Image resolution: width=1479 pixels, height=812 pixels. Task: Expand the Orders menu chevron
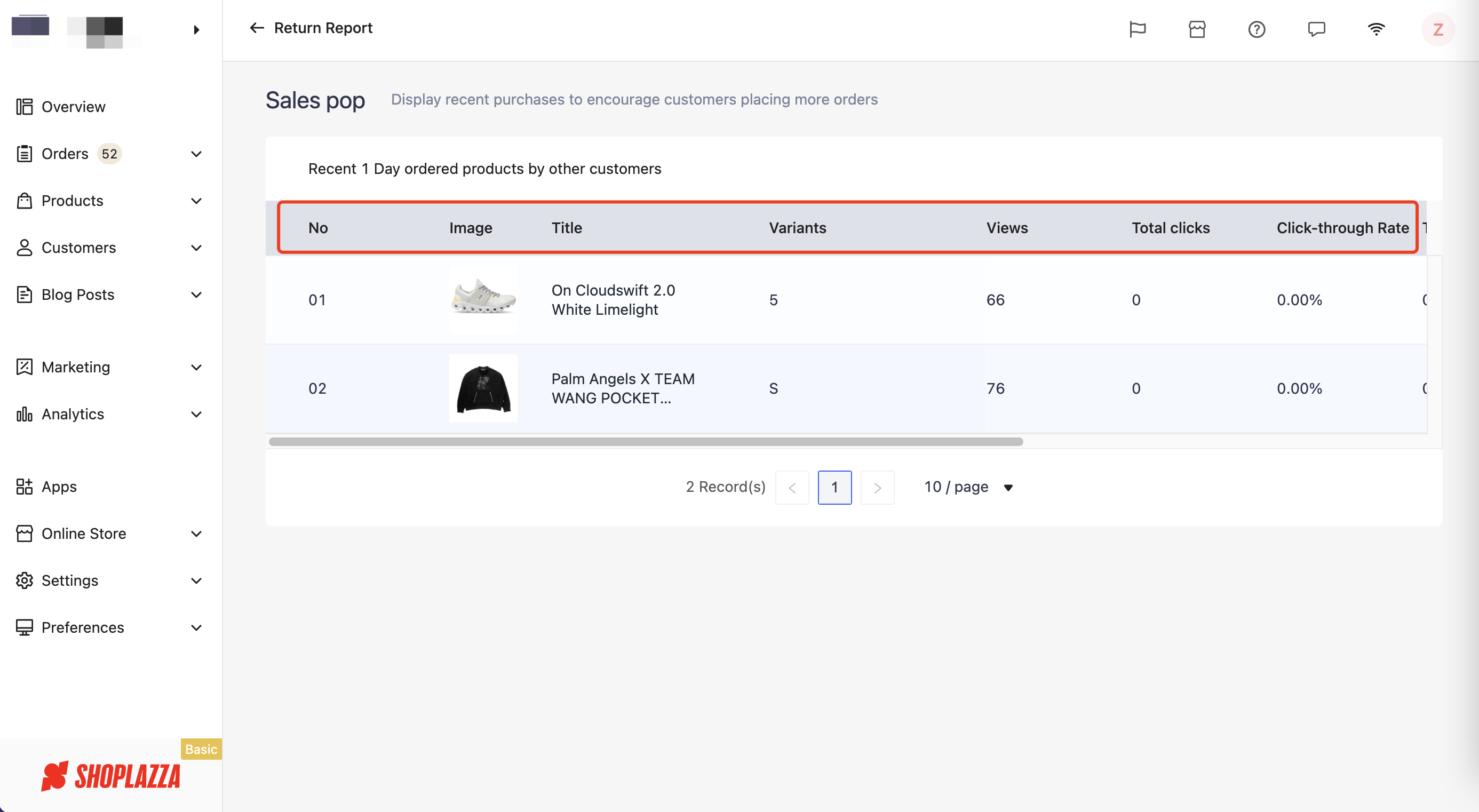pyautogui.click(x=196, y=154)
